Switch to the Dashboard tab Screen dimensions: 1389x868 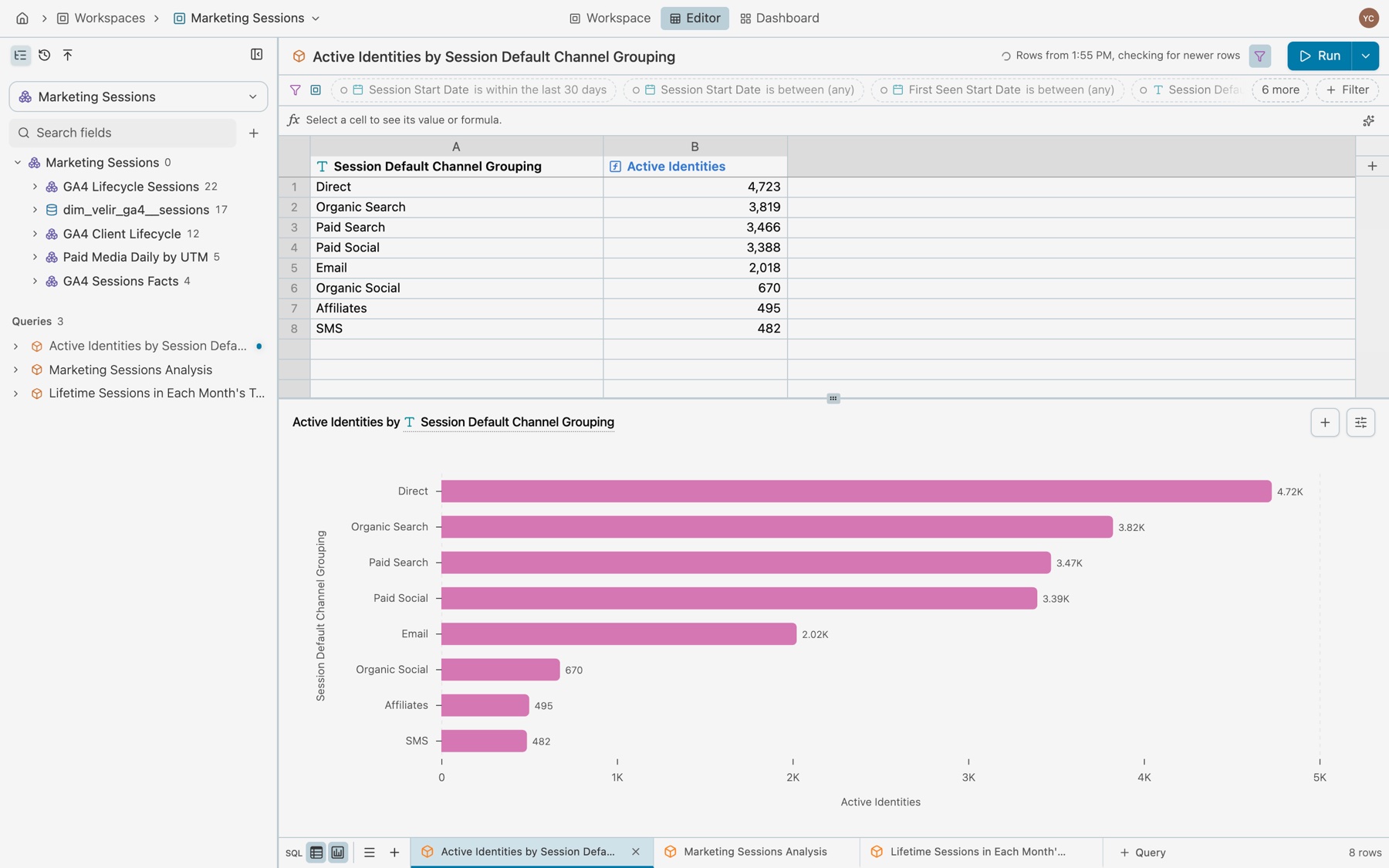[779, 18]
